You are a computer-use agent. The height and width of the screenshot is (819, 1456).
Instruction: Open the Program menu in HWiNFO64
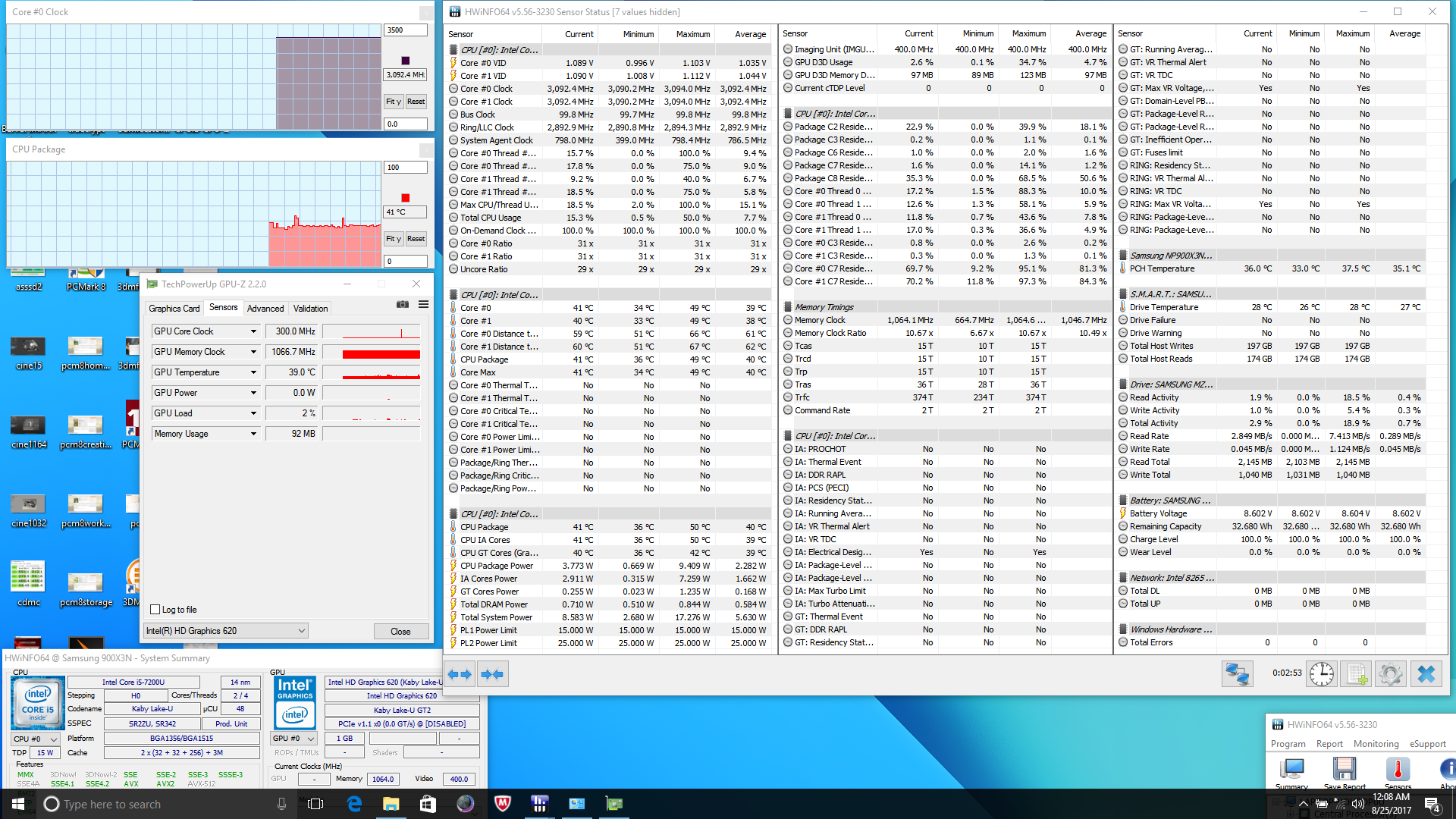coord(1288,744)
